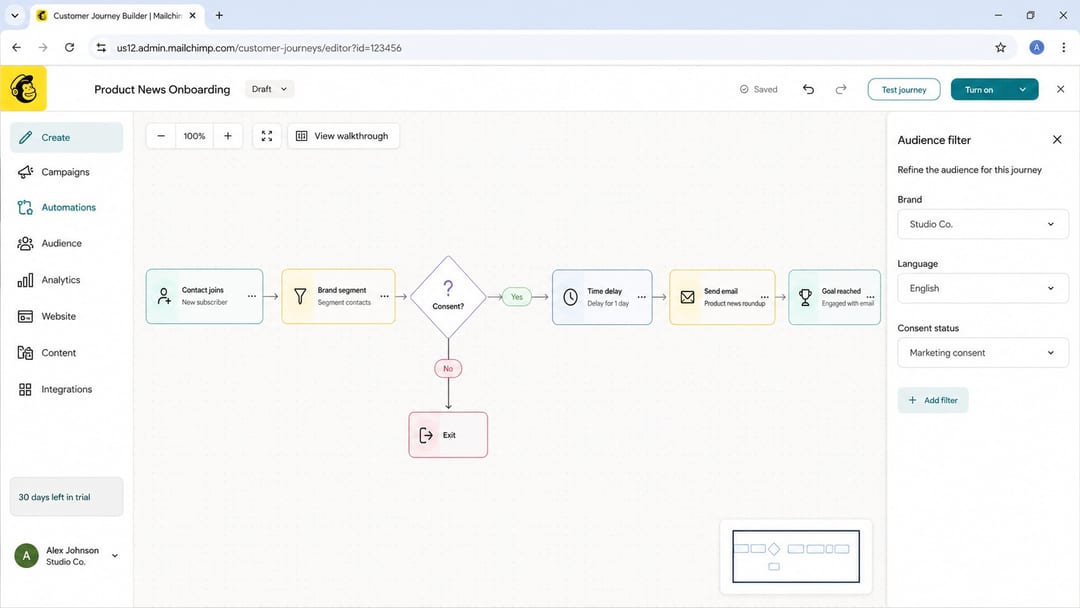This screenshot has width=1080, height=608.
Task: Select the Goal reached node
Action: pyautogui.click(x=834, y=297)
